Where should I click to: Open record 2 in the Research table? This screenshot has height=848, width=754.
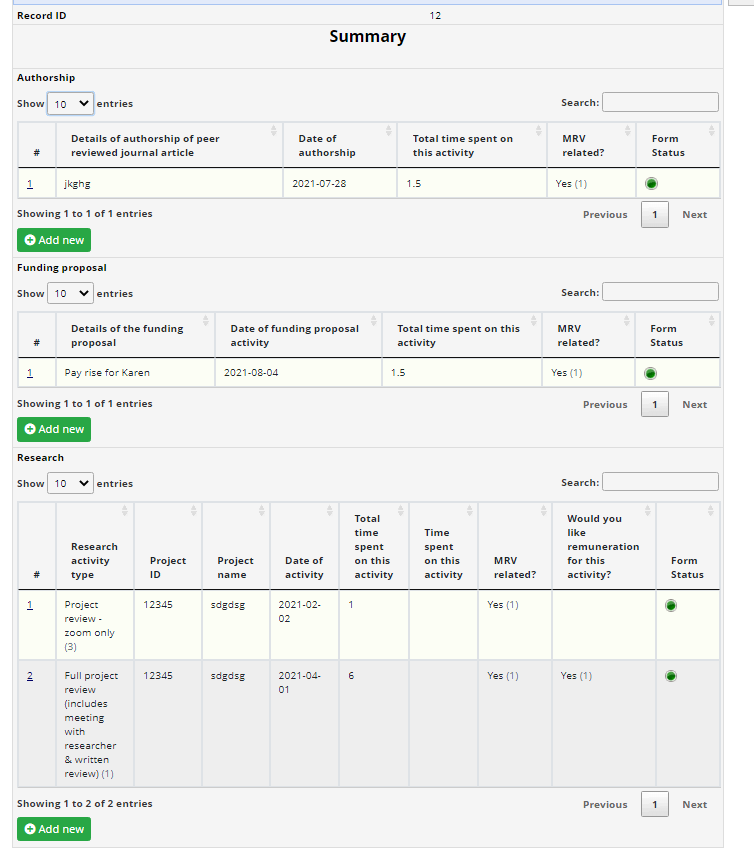click(x=31, y=675)
